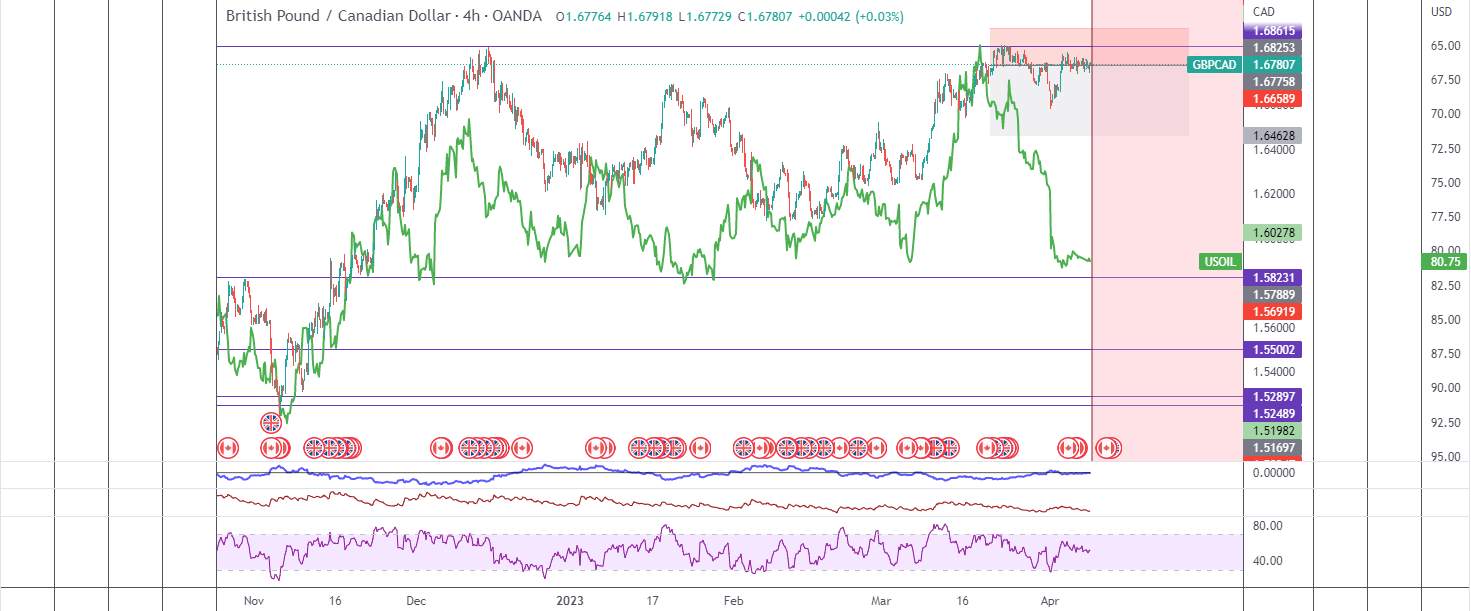Click the Feb label on the time axis
Image resolution: width=1471 pixels, height=611 pixels.
pyautogui.click(x=733, y=601)
